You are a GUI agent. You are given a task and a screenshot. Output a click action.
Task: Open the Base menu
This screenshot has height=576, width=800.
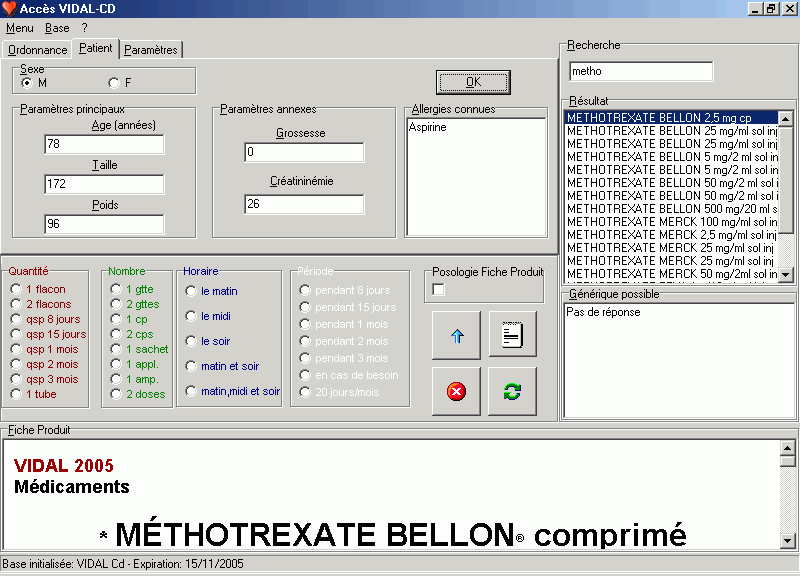coord(57,28)
